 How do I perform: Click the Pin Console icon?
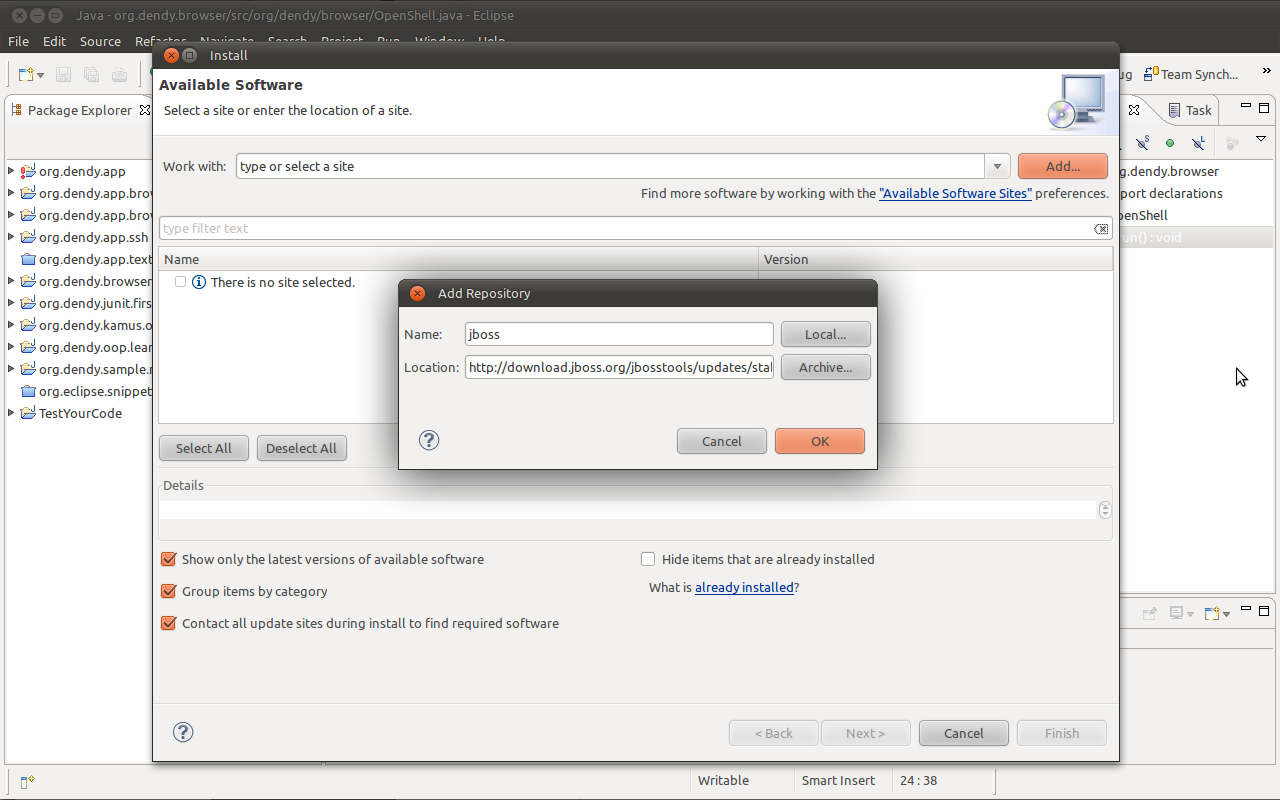pos(1150,613)
